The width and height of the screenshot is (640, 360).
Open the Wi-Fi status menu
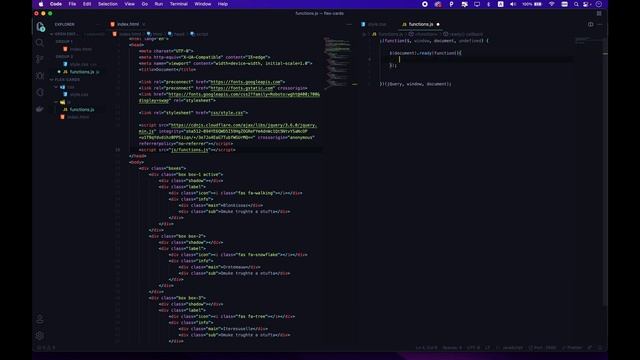point(552,4)
